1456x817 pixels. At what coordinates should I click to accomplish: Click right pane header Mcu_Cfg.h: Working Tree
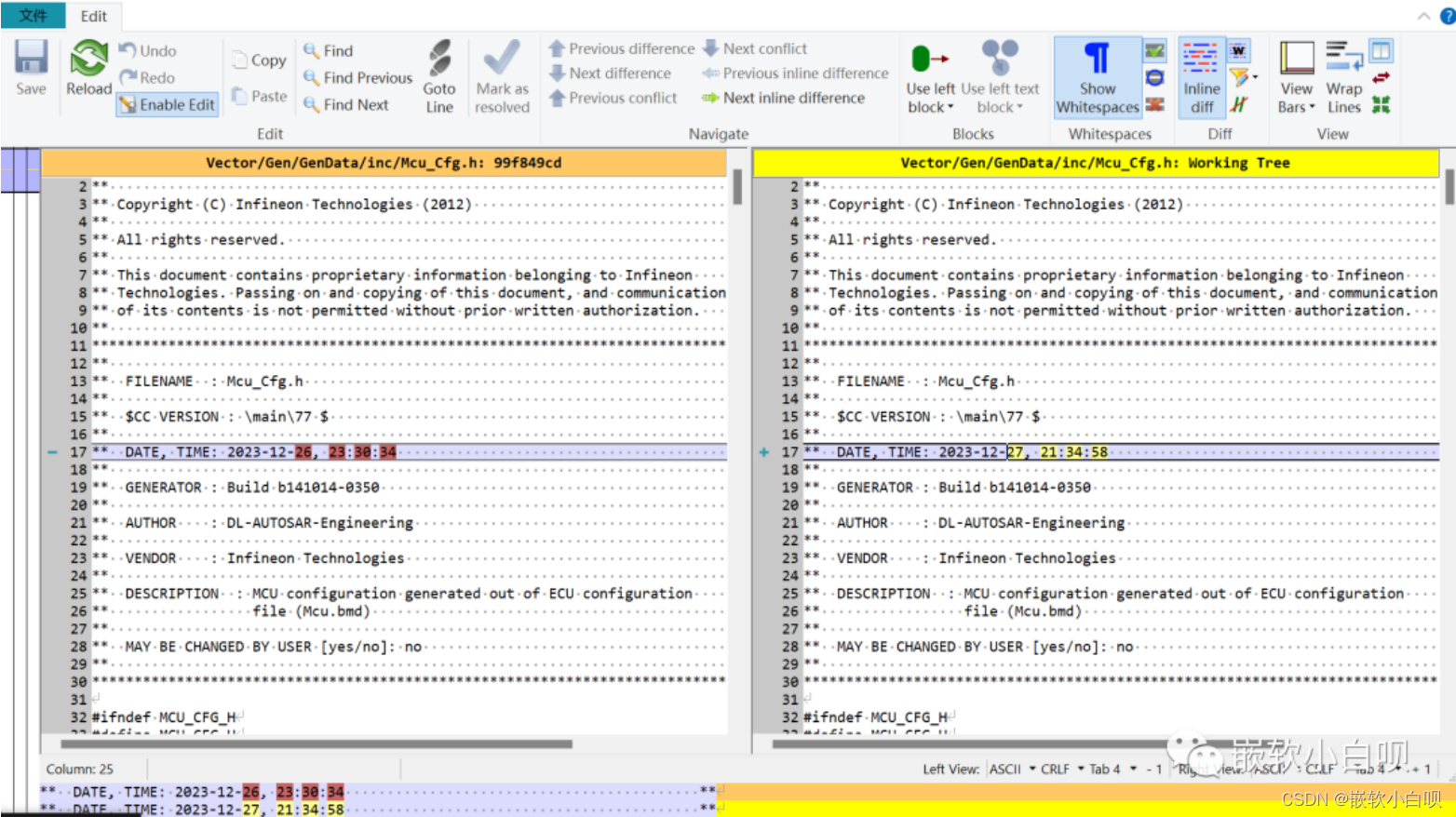click(x=1096, y=163)
